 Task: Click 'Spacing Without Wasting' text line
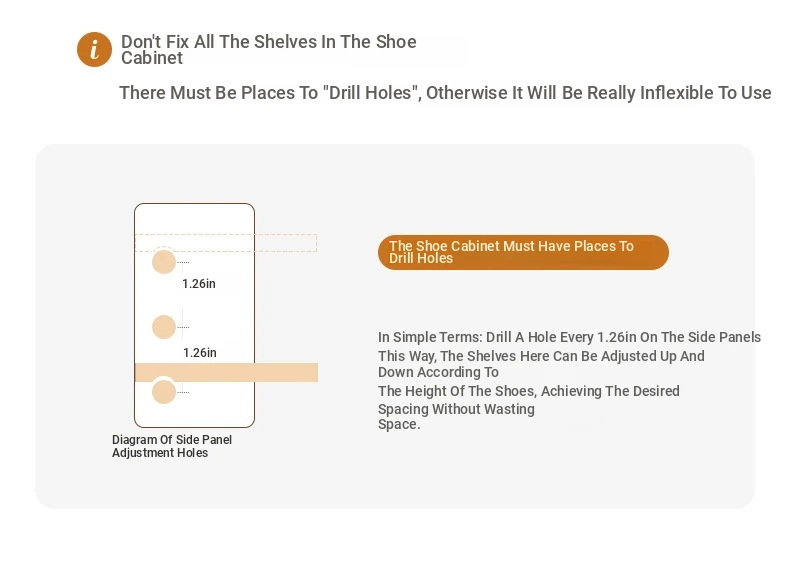point(456,409)
